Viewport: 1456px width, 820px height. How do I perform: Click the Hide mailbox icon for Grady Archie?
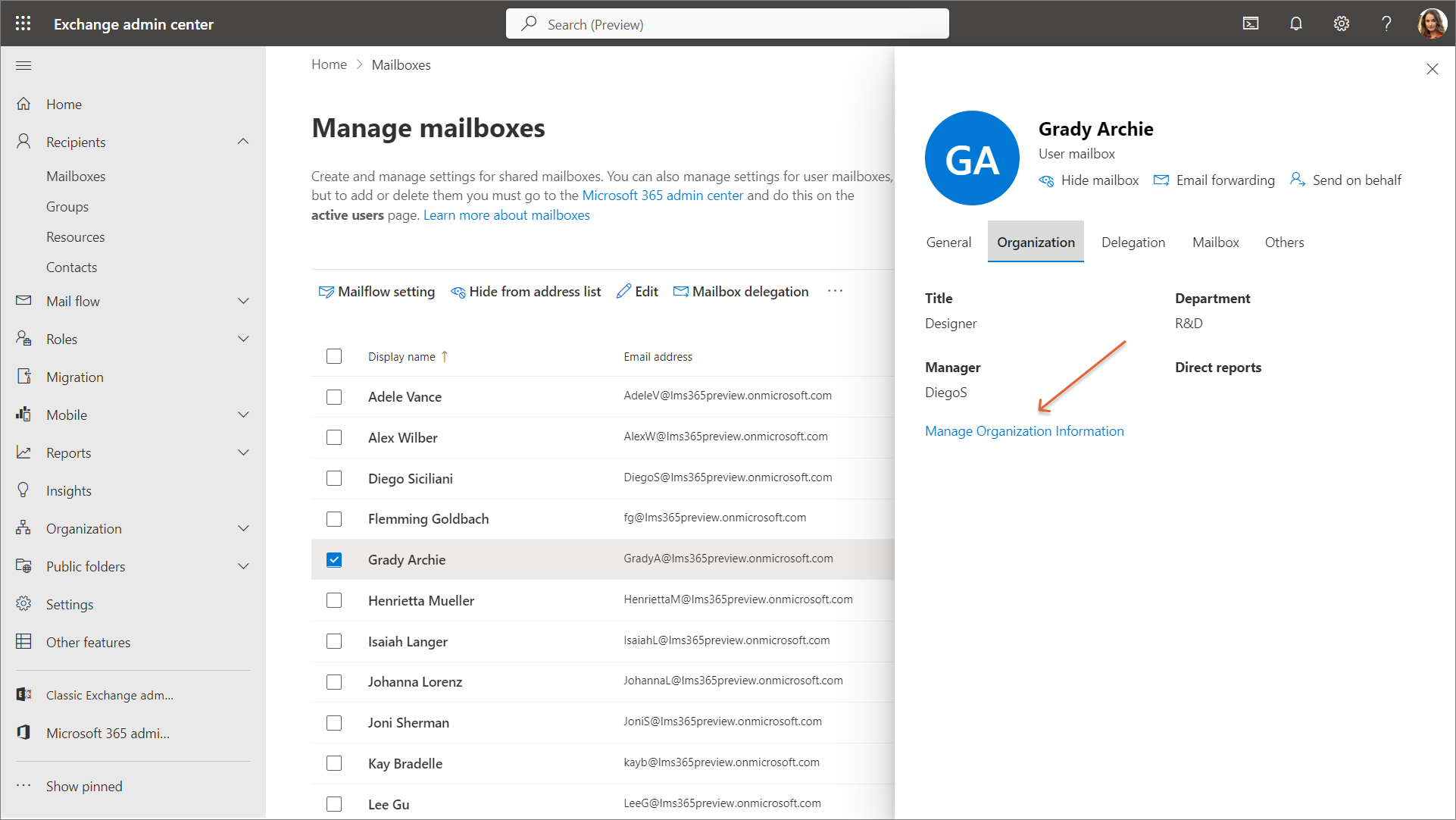[1046, 180]
